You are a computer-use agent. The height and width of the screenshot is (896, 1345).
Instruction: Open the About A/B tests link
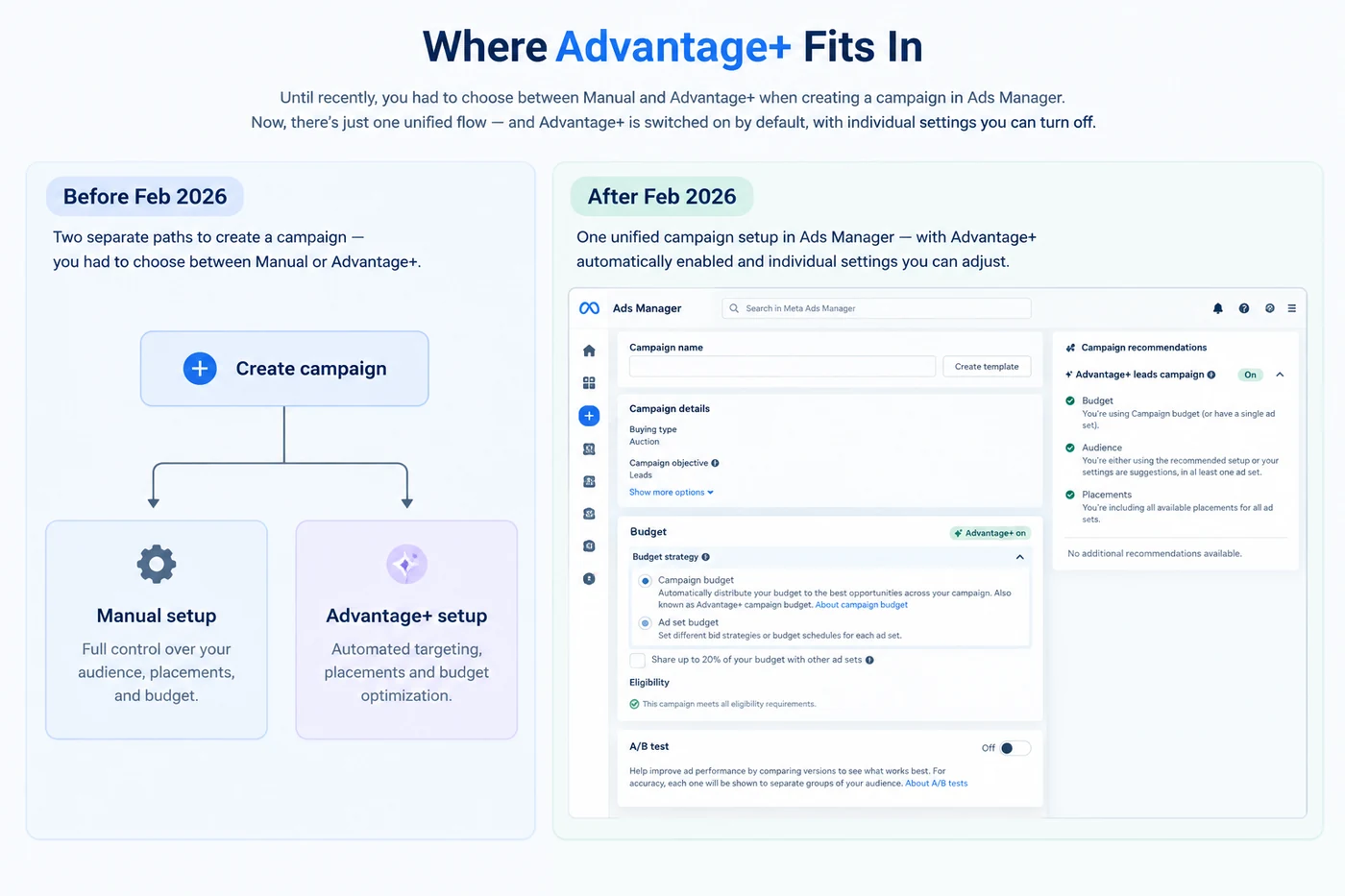[x=937, y=784]
